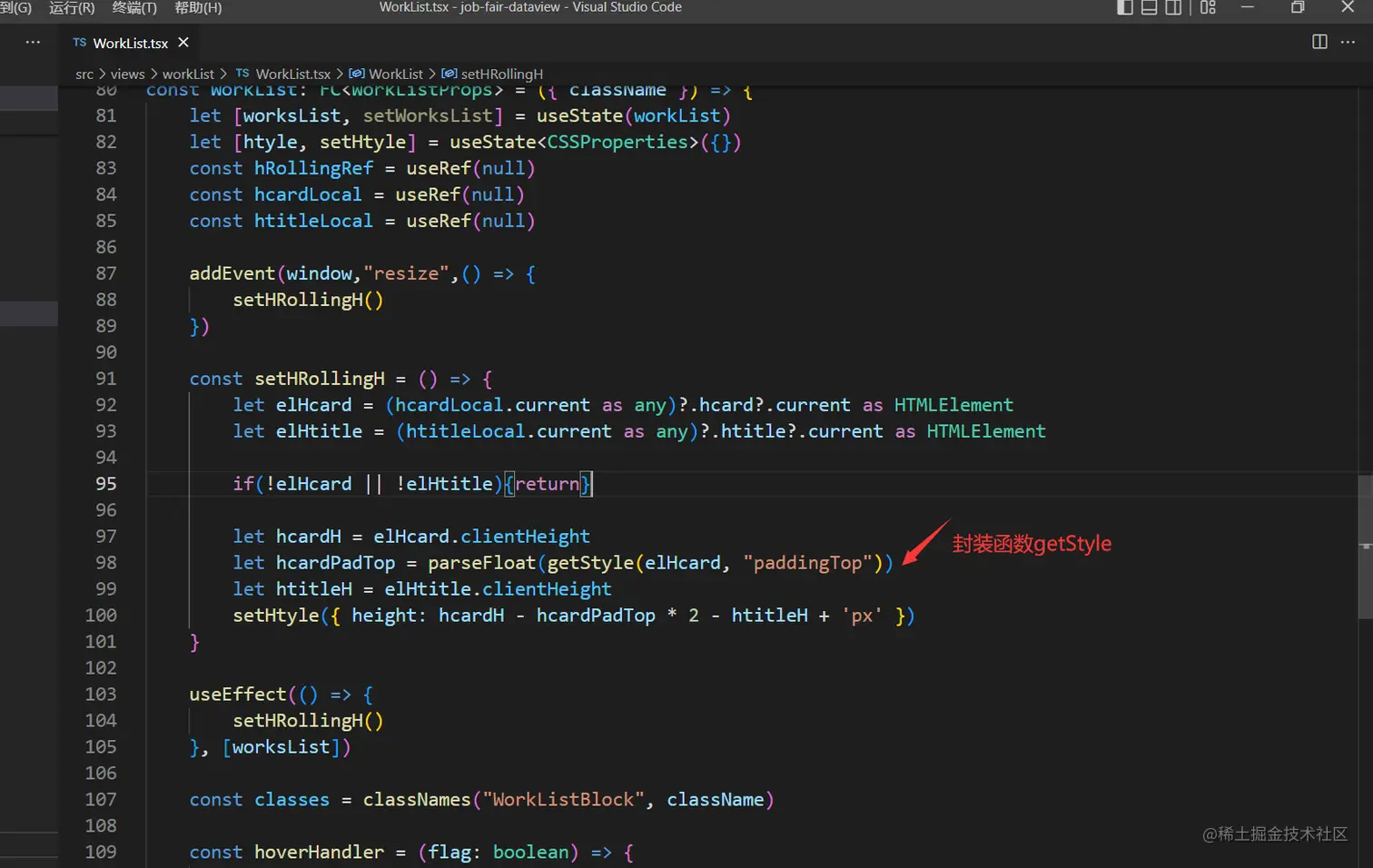
Task: Open the side bar ellipsis menu
Action: (x=33, y=42)
